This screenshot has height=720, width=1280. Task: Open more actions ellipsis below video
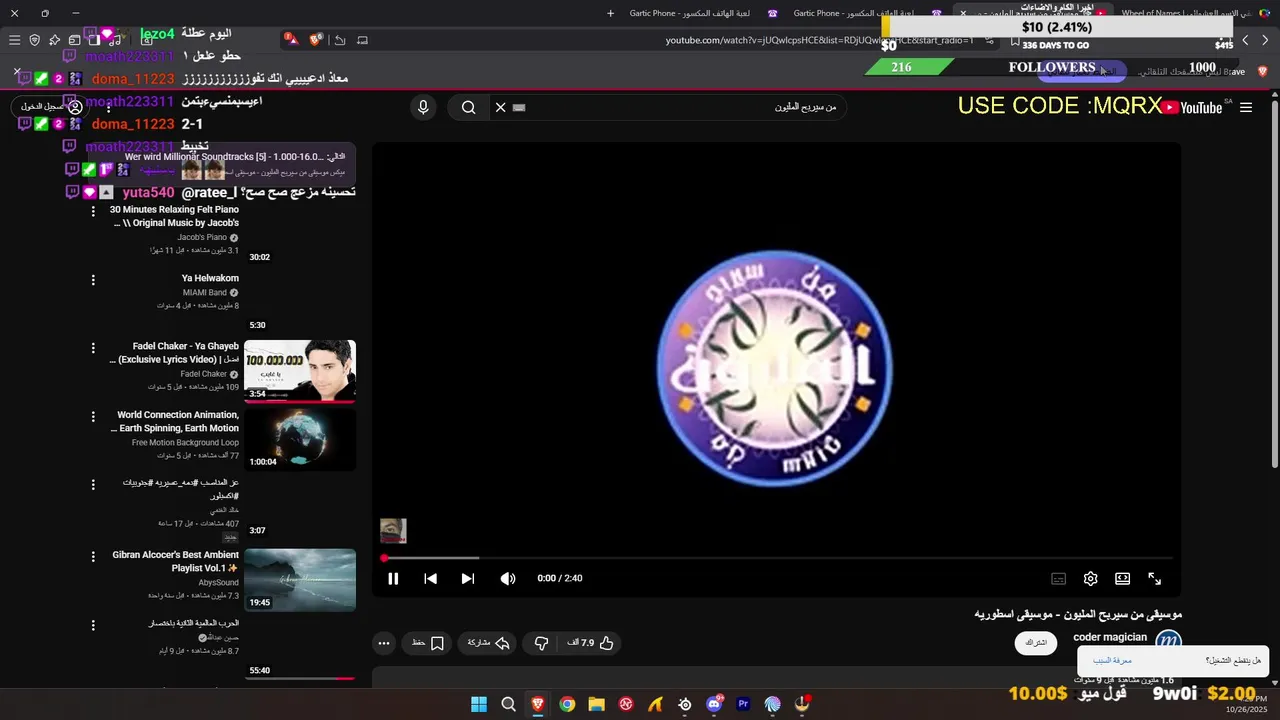[x=383, y=643]
